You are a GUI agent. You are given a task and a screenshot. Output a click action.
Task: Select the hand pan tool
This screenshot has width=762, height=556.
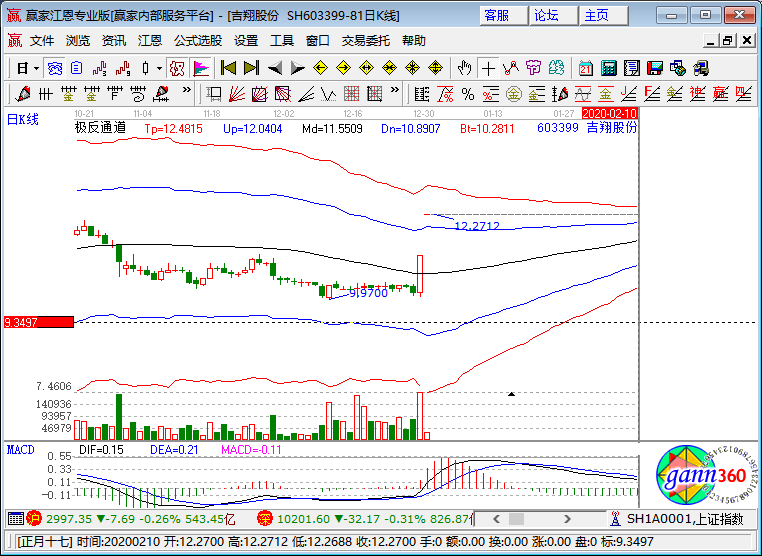pyautogui.click(x=463, y=68)
